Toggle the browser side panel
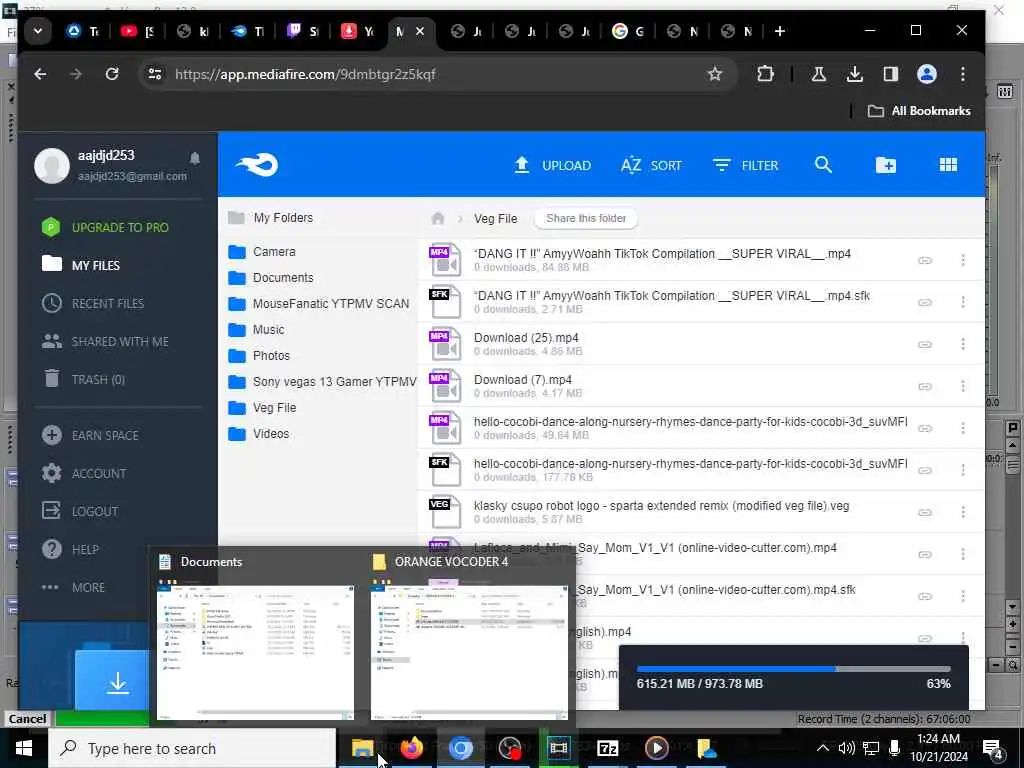This screenshot has width=1024, height=768. click(890, 74)
